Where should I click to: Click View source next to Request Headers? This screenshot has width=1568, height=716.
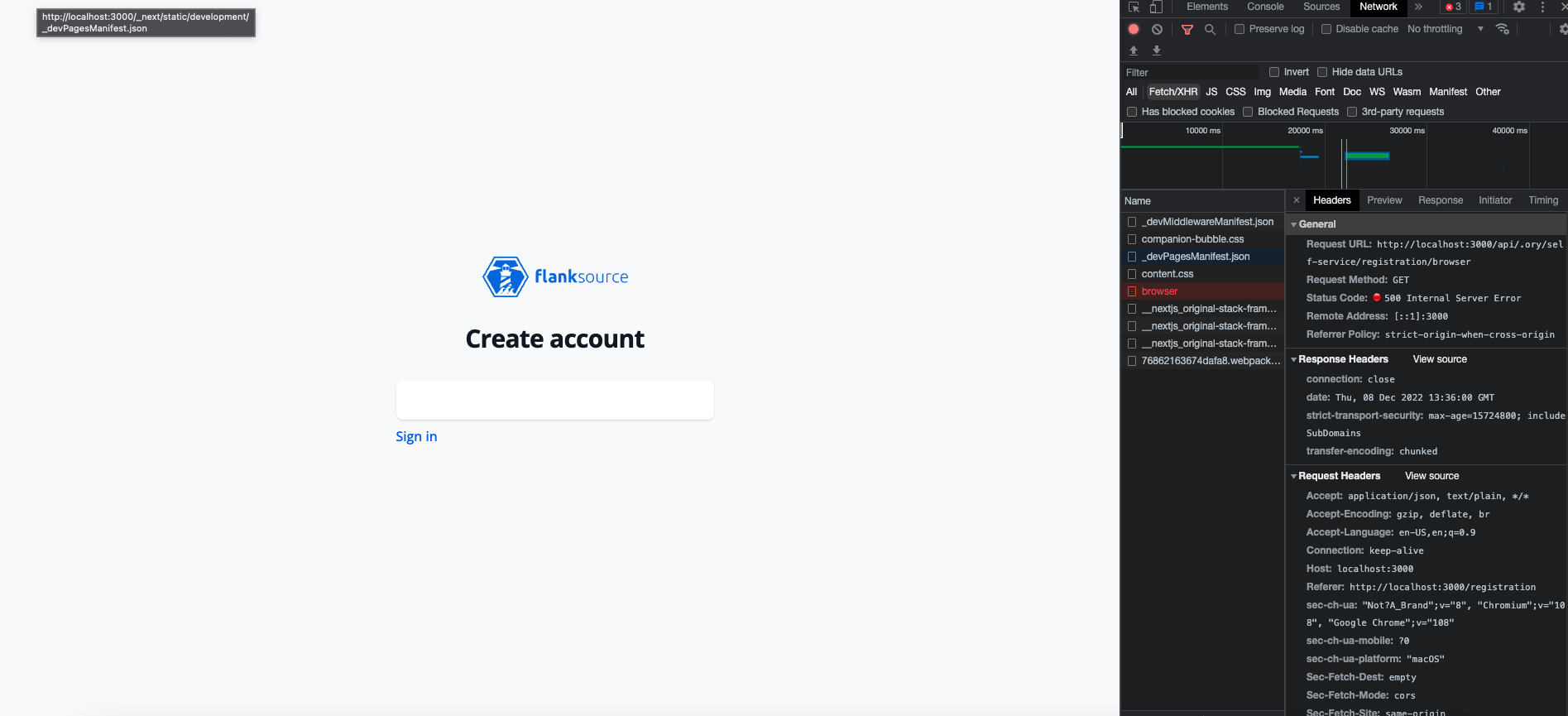click(x=1431, y=476)
